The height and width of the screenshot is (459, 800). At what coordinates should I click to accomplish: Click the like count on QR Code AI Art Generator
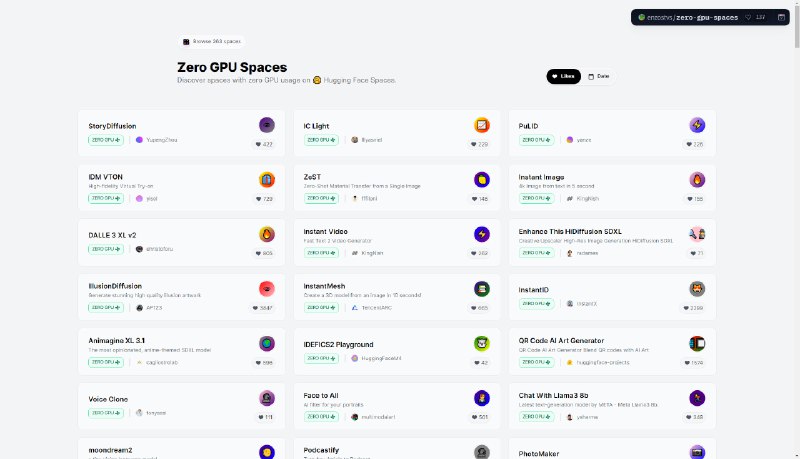[694, 363]
